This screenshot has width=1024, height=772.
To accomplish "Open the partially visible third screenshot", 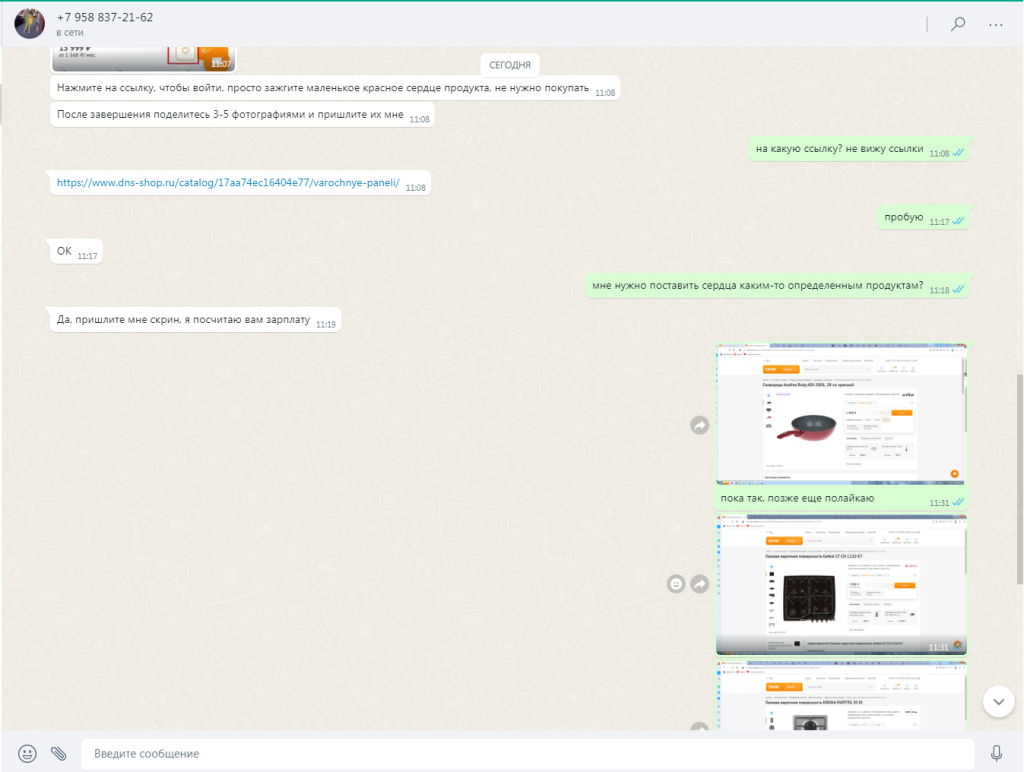I will pos(841,696).
